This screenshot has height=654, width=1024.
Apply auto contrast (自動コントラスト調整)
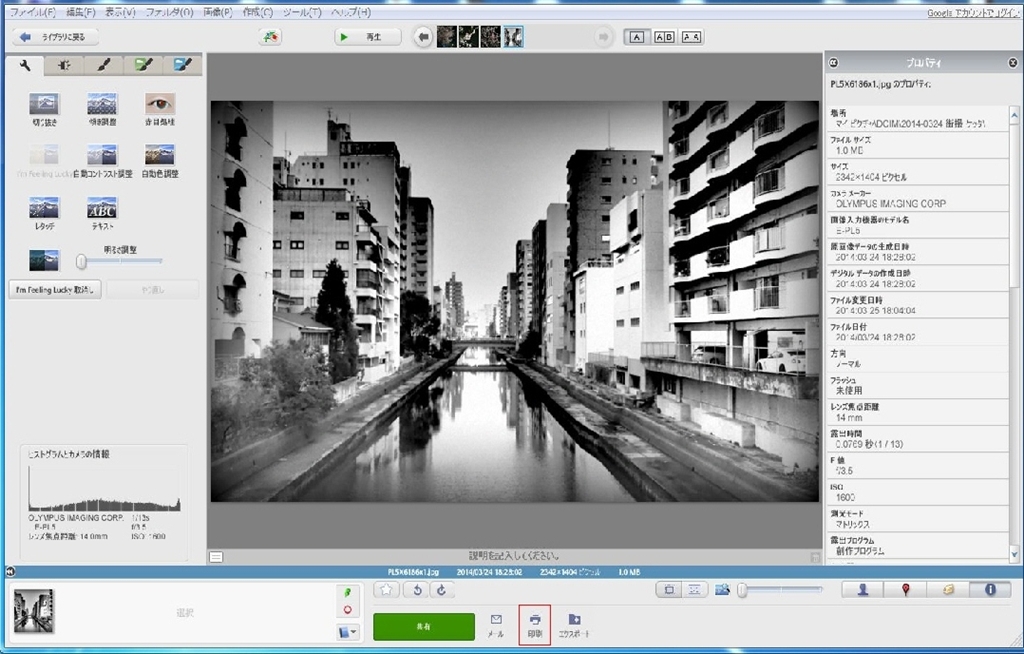[102, 155]
